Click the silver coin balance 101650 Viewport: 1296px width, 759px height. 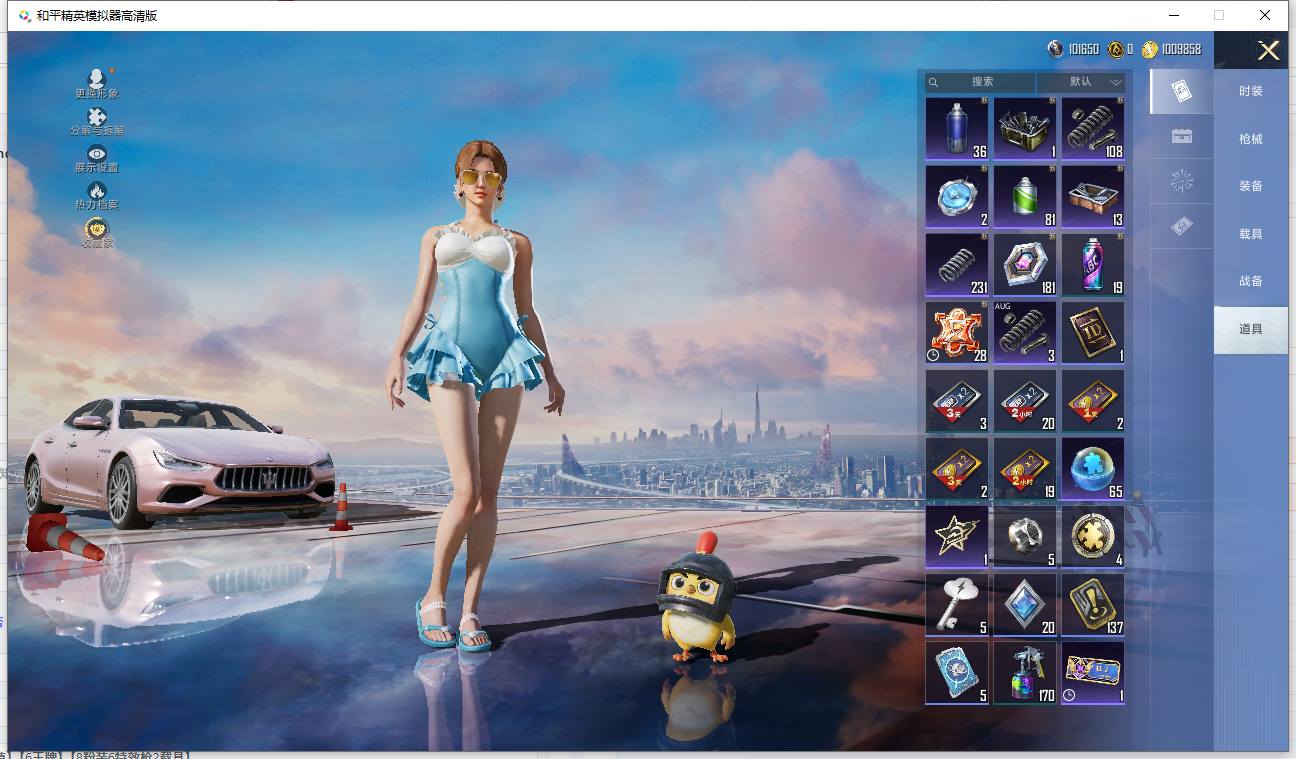[x=1073, y=49]
